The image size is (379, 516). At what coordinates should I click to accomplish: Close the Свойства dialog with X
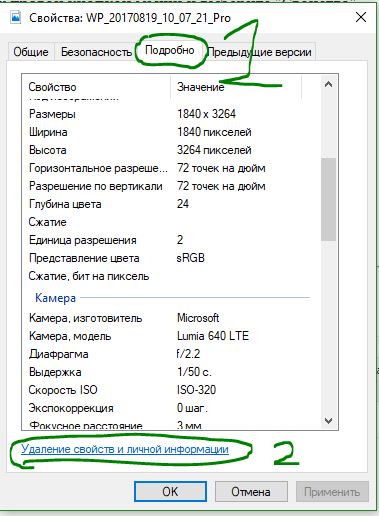[x=361, y=17]
